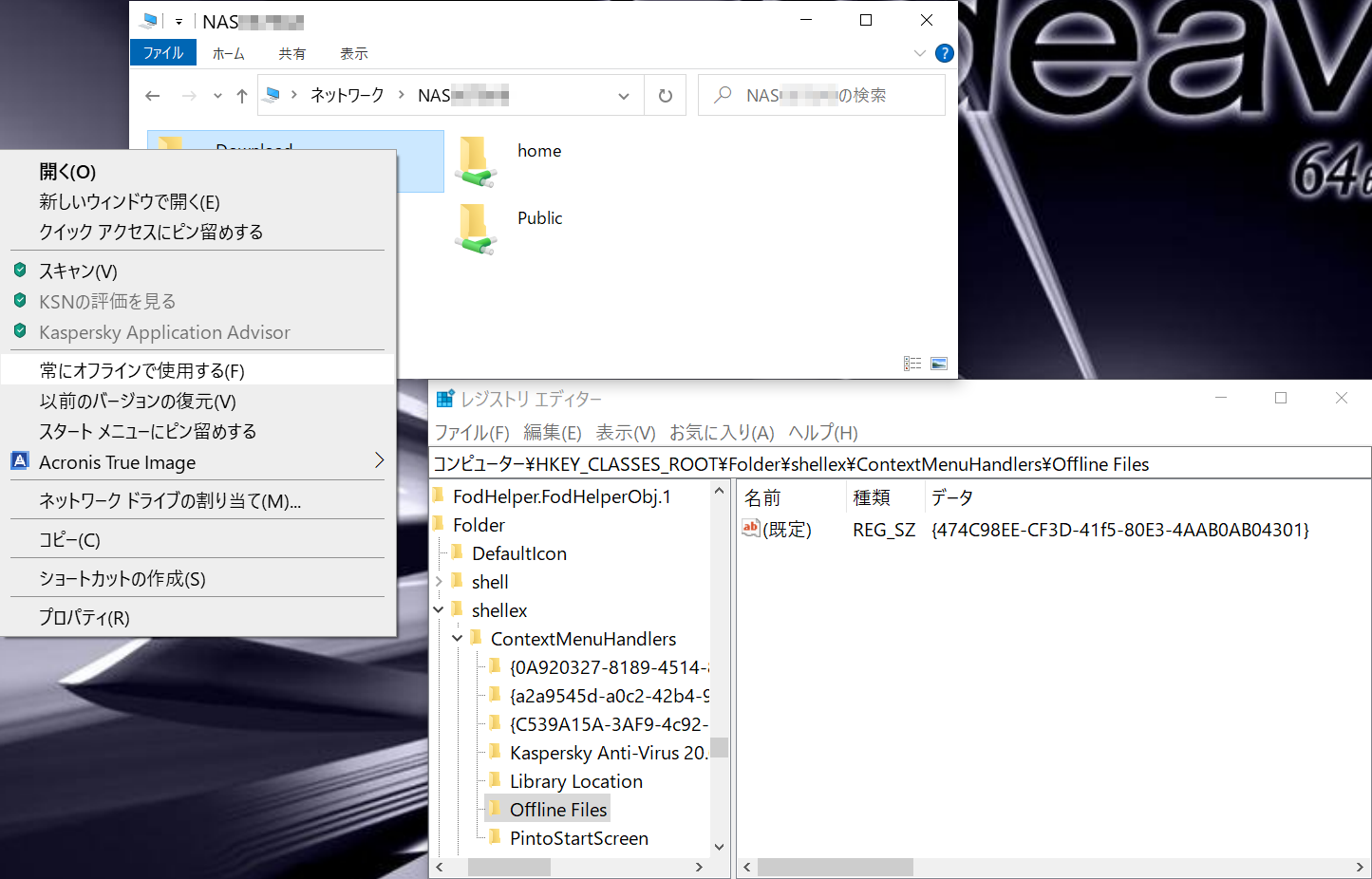Expand the shell registry key
1372x879 pixels.
(x=439, y=581)
